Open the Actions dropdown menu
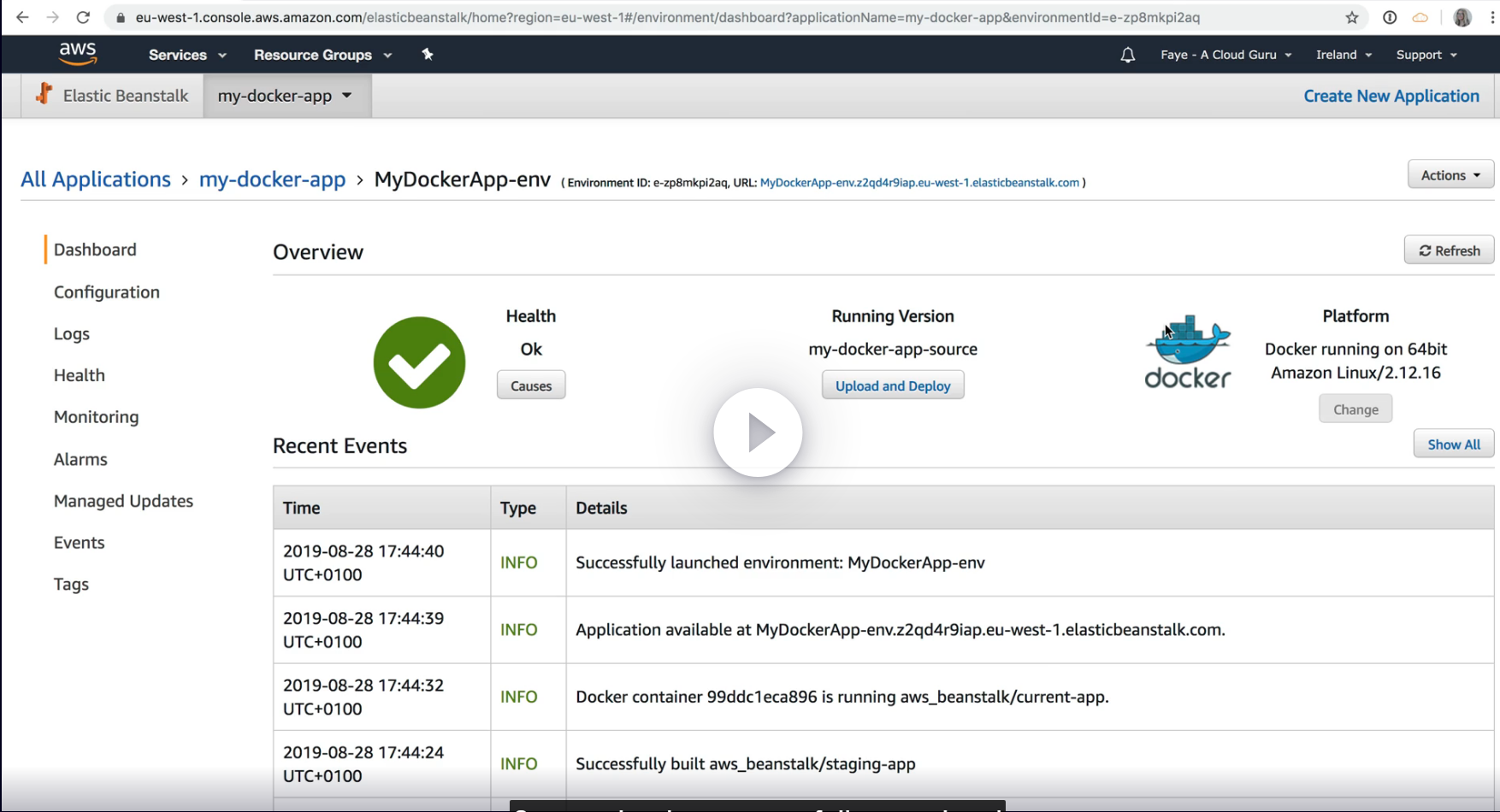This screenshot has height=812, width=1500. click(x=1450, y=174)
